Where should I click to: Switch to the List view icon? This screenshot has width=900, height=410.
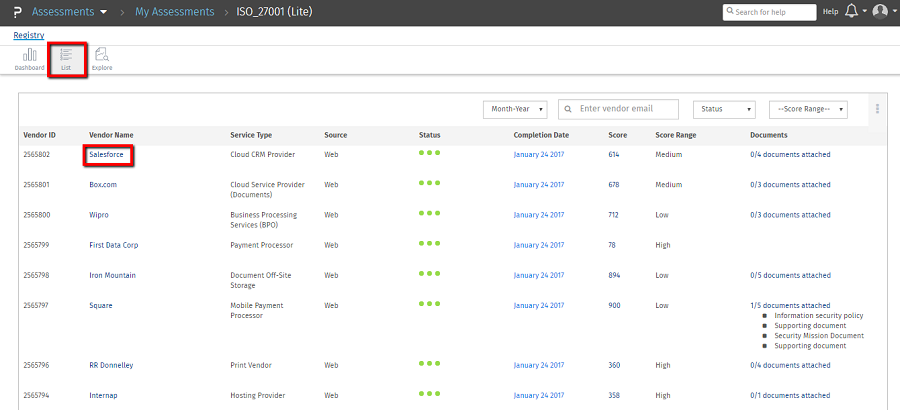click(66, 58)
